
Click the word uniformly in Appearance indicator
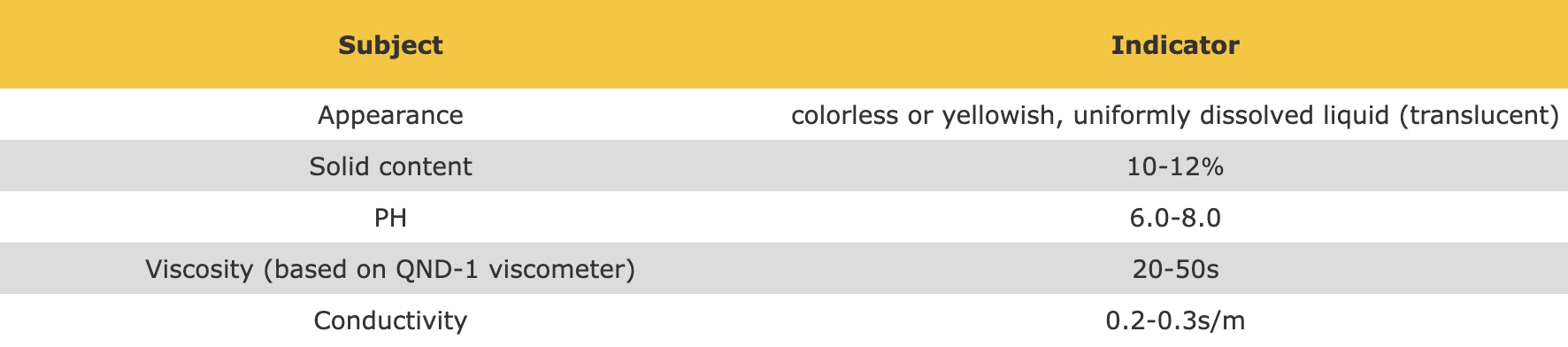1132,115
